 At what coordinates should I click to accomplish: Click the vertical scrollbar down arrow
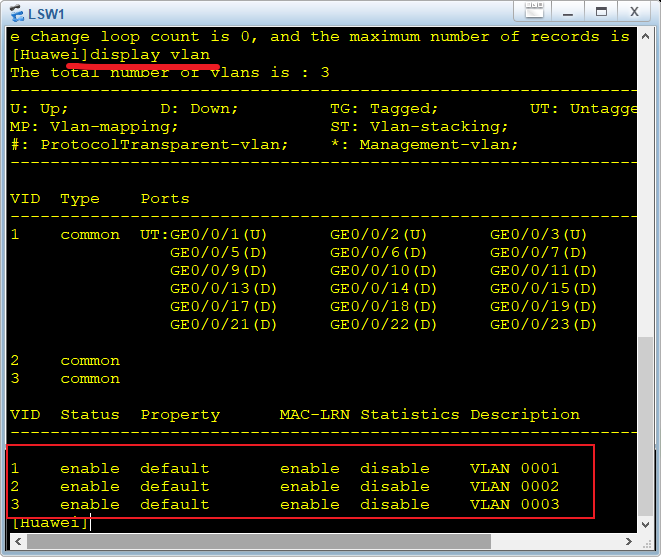point(645,525)
